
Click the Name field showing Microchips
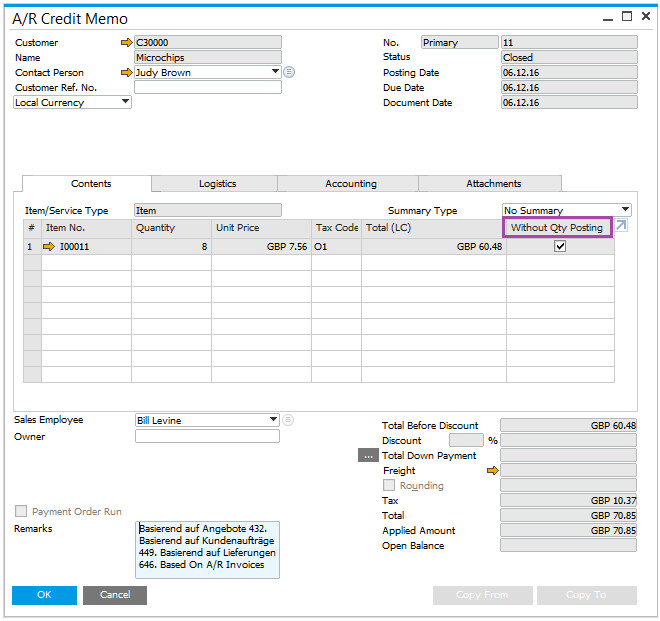tap(208, 57)
